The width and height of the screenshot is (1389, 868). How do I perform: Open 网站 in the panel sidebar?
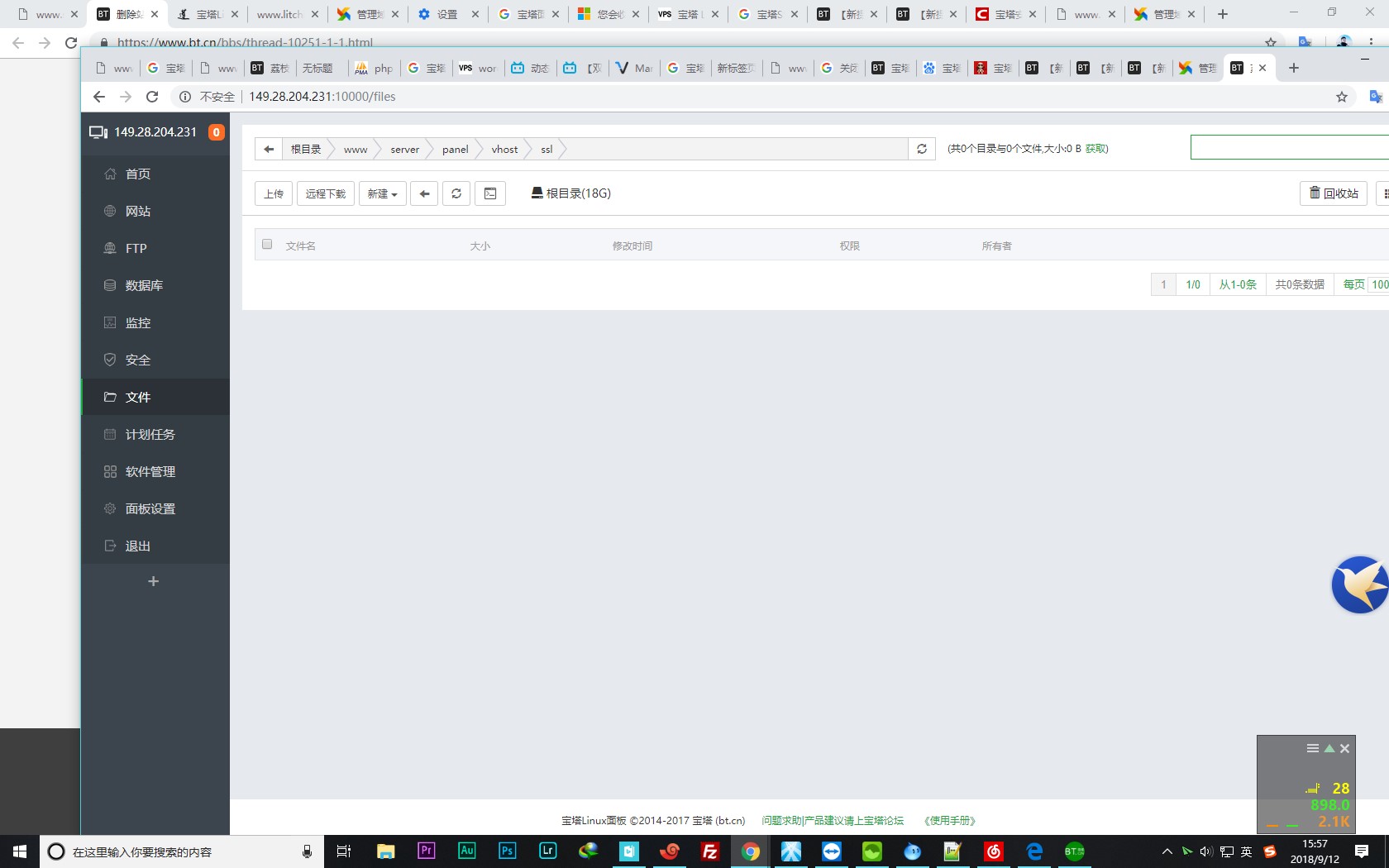point(155,211)
